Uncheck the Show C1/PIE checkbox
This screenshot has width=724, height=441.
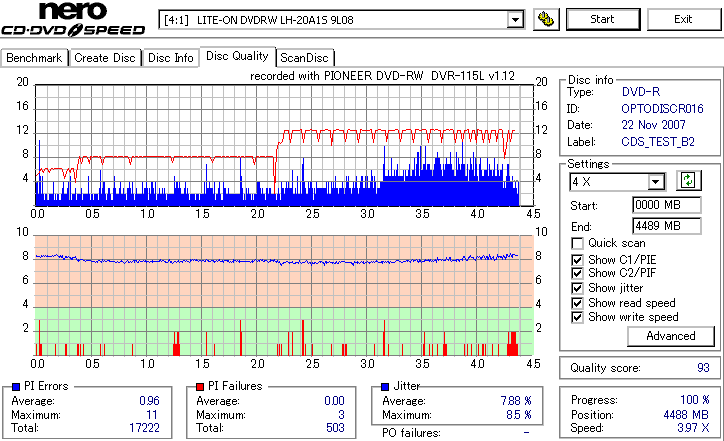[x=577, y=260]
